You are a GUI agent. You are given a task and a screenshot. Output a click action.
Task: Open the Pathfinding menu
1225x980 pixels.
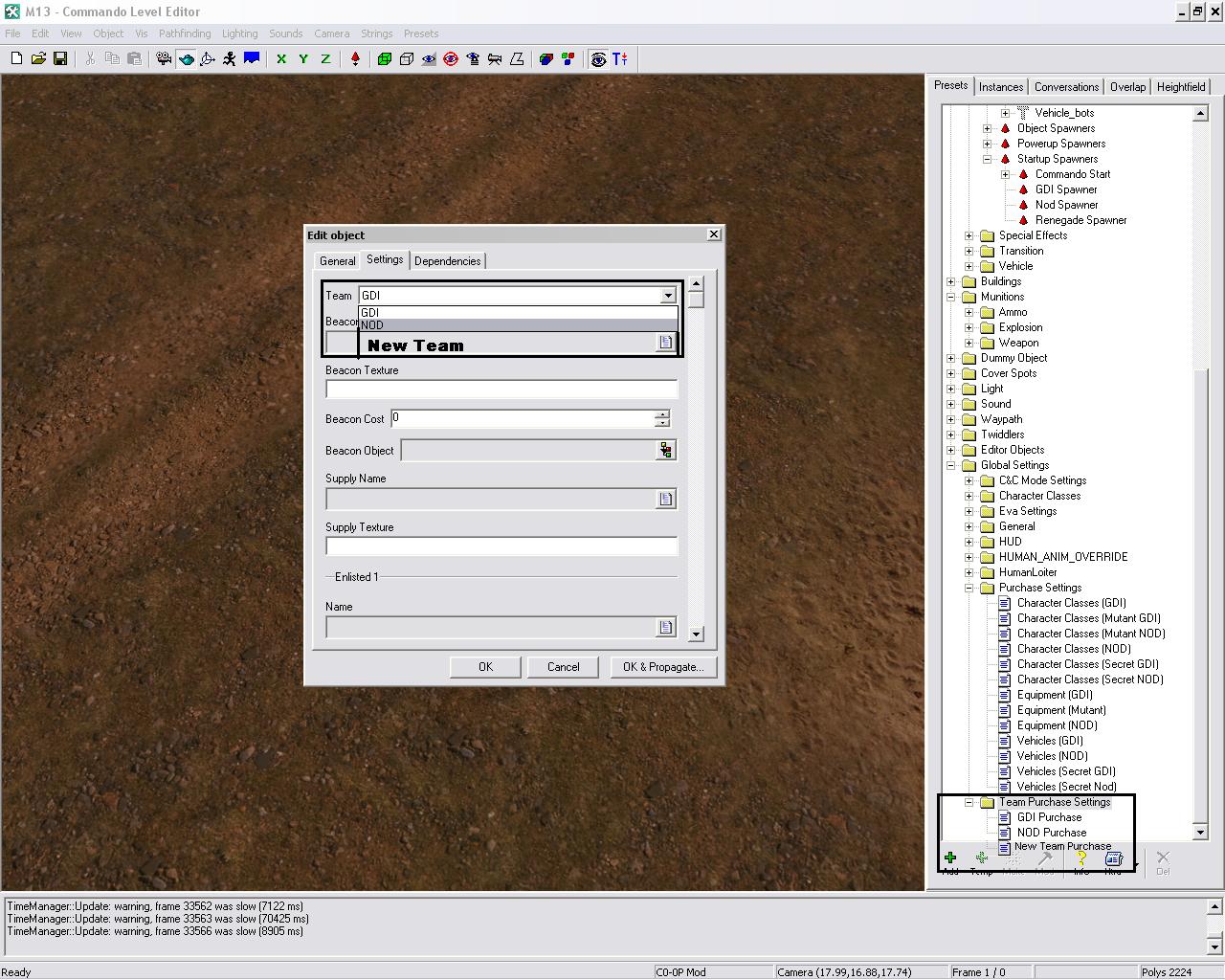pyautogui.click(x=184, y=33)
